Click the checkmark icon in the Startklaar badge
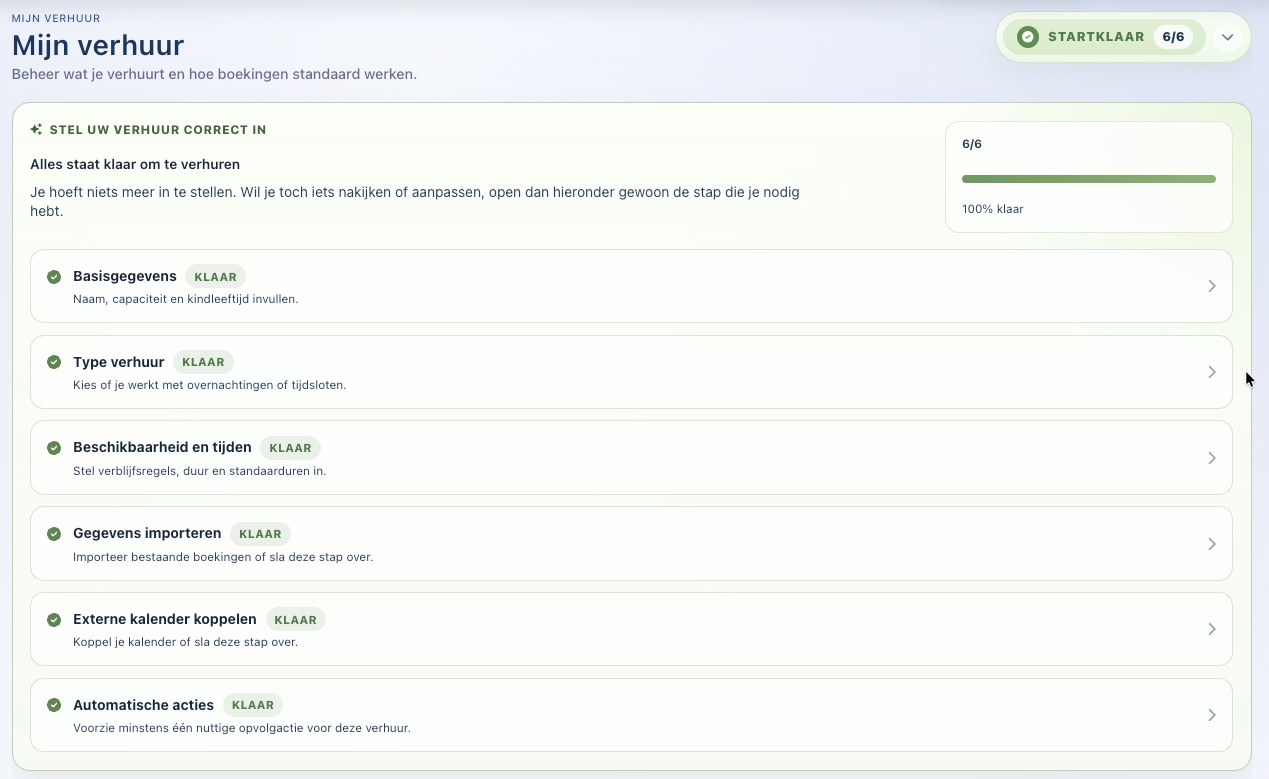Image resolution: width=1269 pixels, height=779 pixels. (1027, 37)
